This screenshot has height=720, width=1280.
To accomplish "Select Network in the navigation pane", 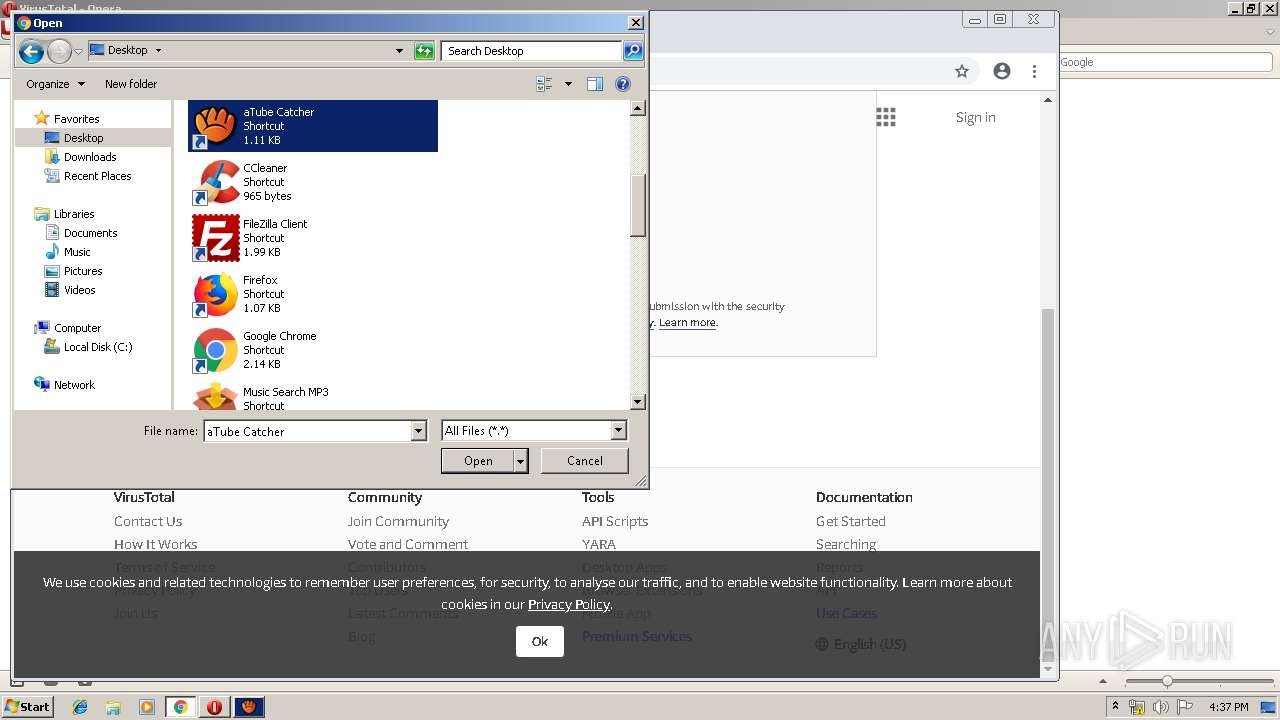I will coord(74,385).
